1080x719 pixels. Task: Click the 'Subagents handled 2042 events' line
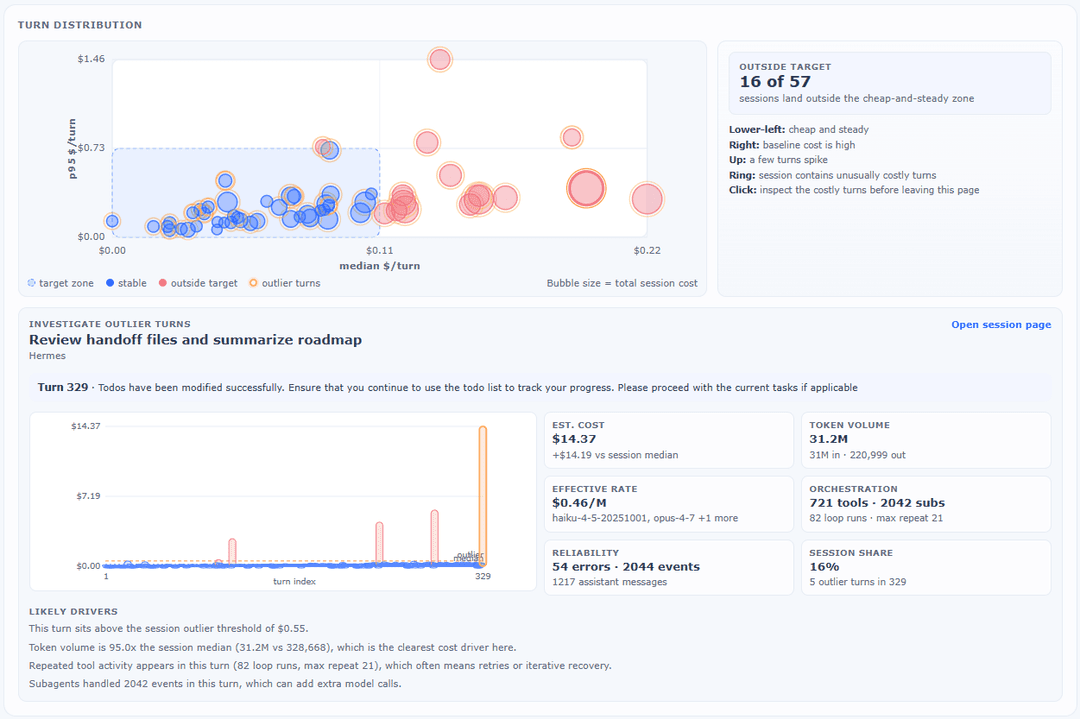[215, 684]
